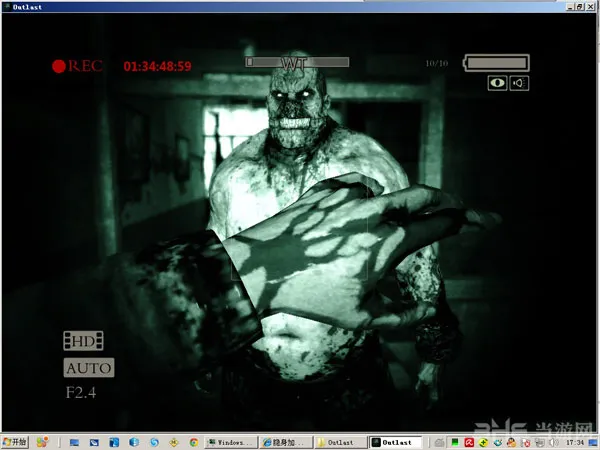Click the 10/10 battery count text
Viewport: 600px width, 450px height.
click(437, 63)
